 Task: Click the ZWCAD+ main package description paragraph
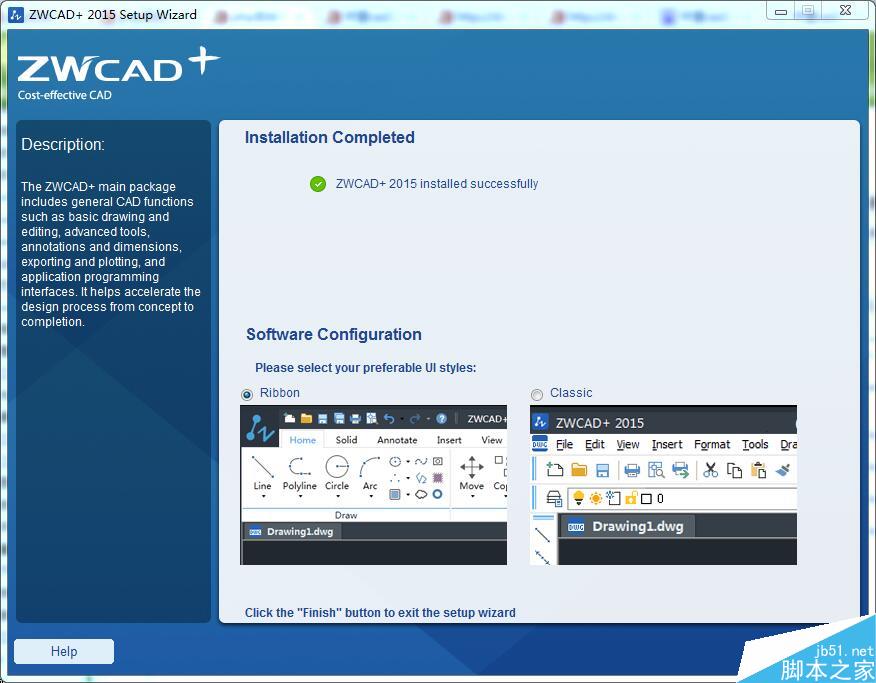(x=111, y=254)
